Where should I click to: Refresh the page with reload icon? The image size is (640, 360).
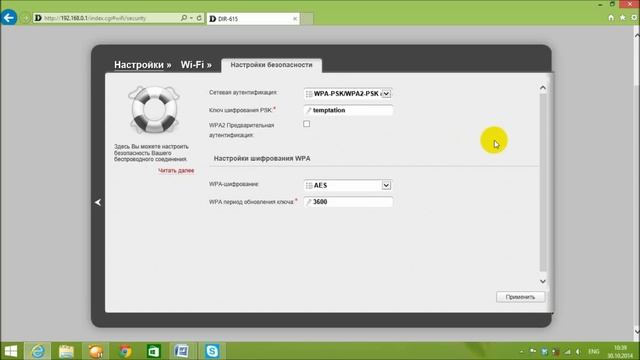pyautogui.click(x=199, y=18)
